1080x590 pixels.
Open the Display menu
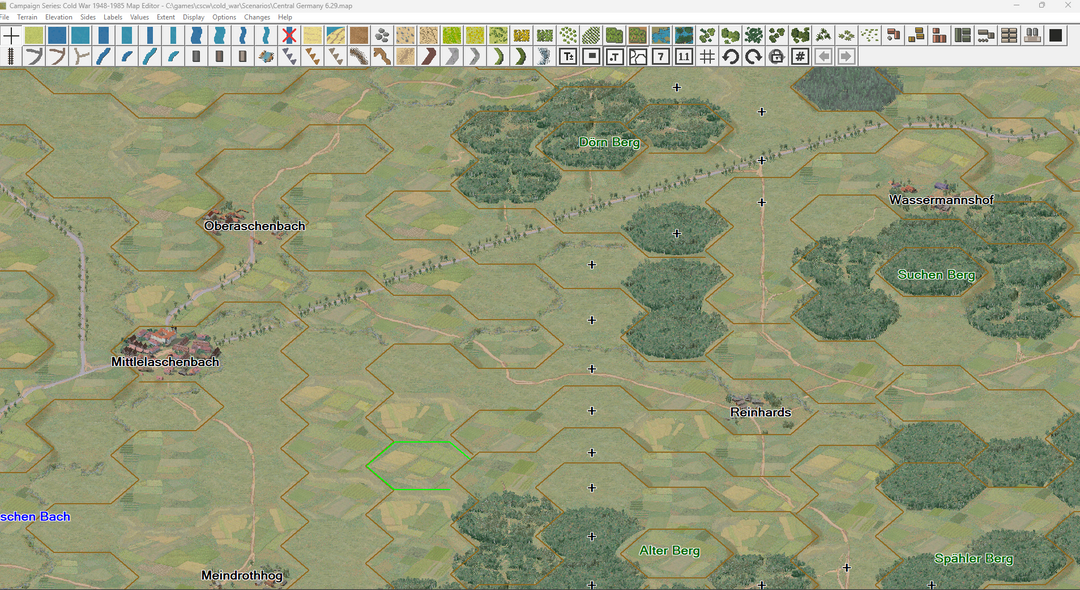tap(194, 17)
